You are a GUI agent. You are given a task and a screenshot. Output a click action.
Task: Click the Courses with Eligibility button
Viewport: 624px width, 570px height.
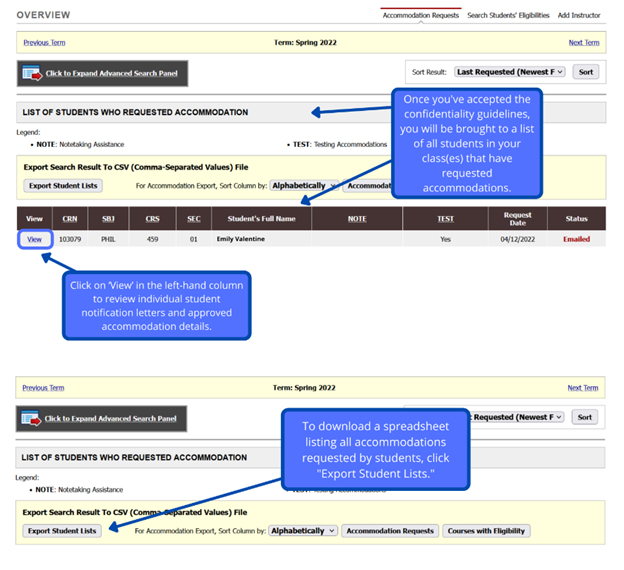pyautogui.click(x=486, y=531)
